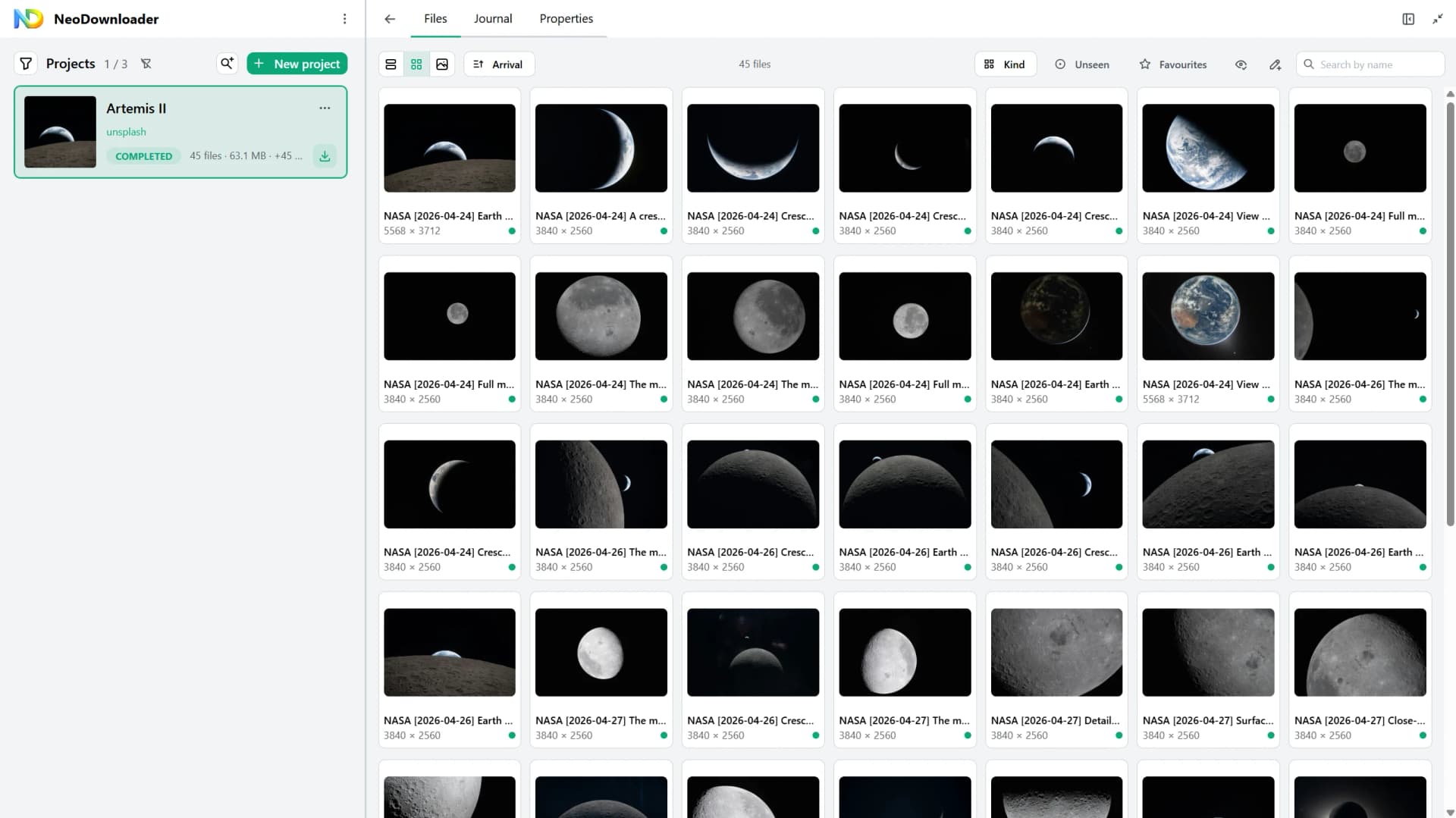Open the Artemis II project options menu
Screen dimensions: 1456x818
tap(325, 108)
